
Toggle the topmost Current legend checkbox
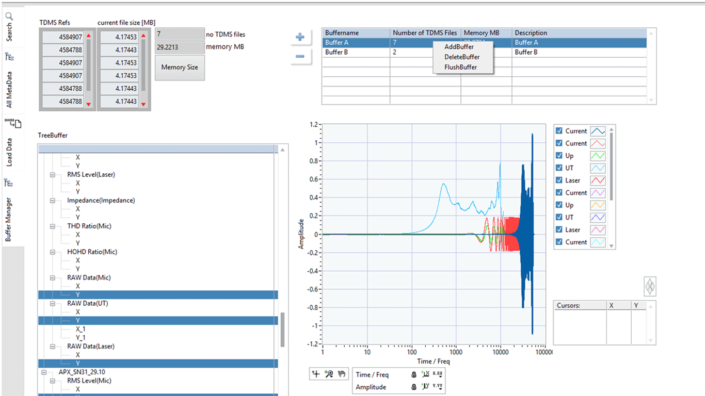coord(559,131)
